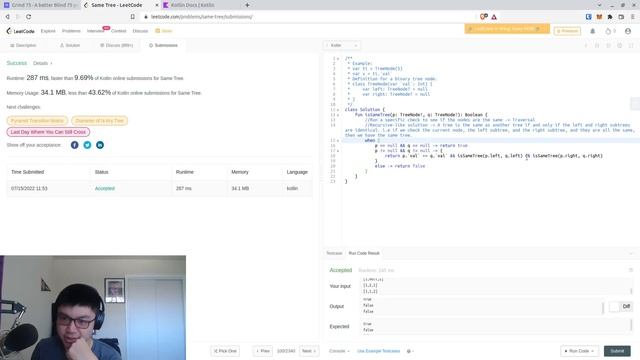Image resolution: width=640 pixels, height=360 pixels.
Task: Switch to the Description tab
Action: pos(23,45)
